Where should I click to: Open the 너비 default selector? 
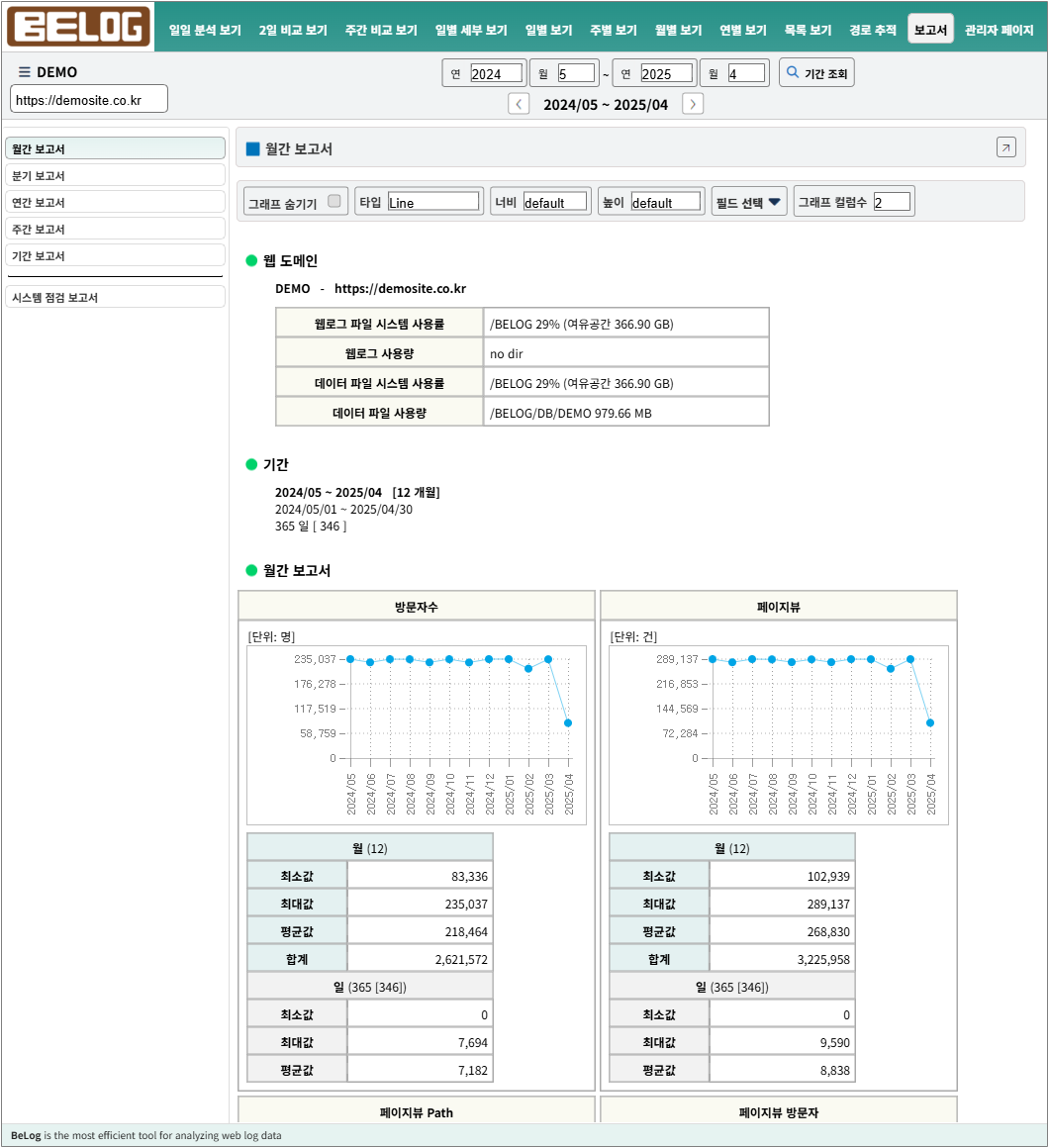555,201
